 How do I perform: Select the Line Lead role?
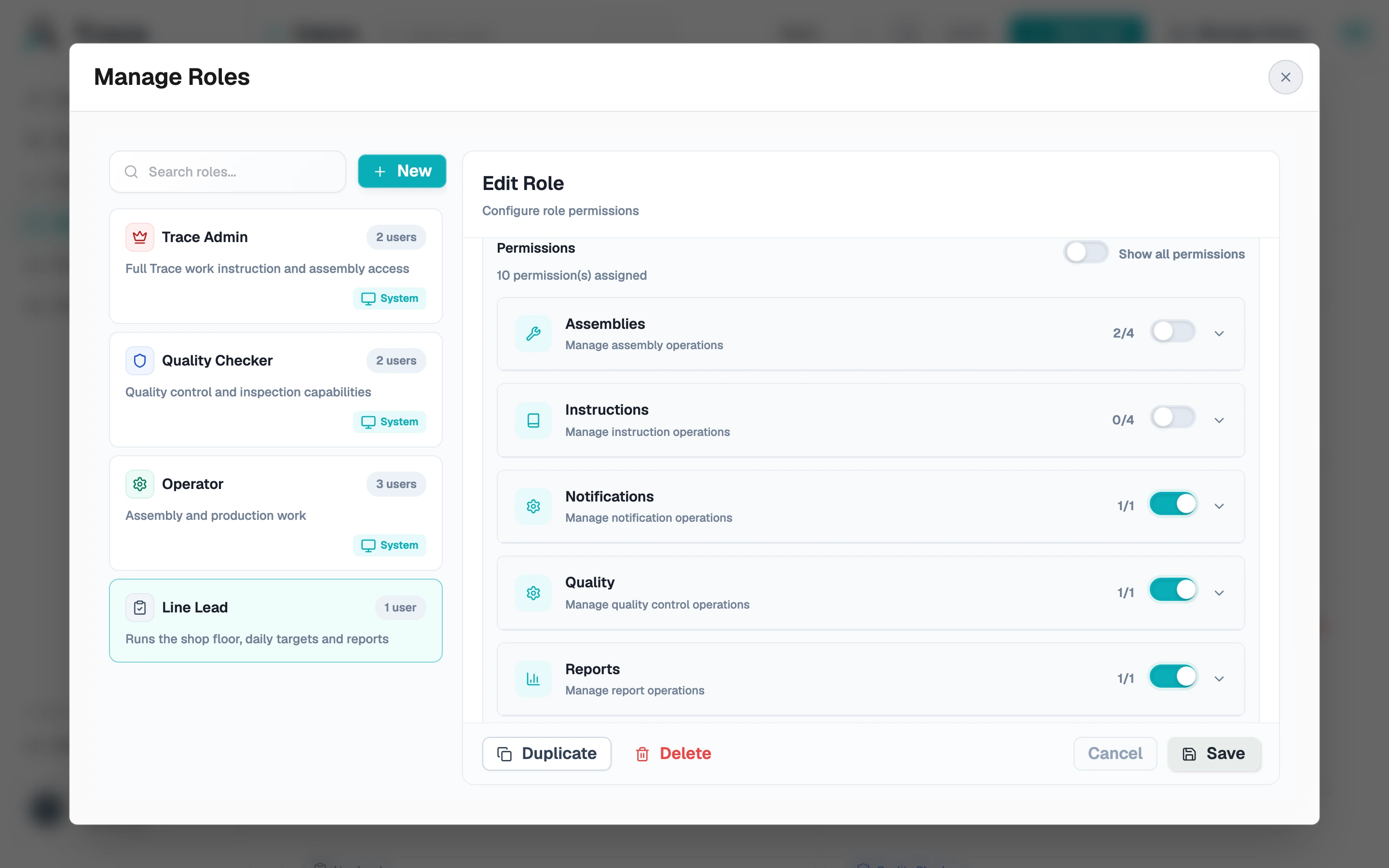pos(275,621)
